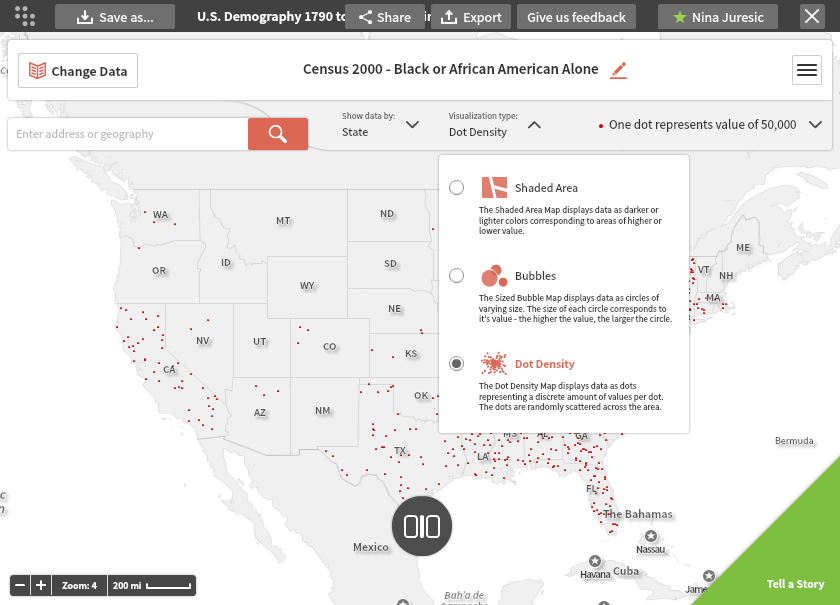Screen dimensions: 840x605
Task: Click the Change Data button
Action: (78, 71)
